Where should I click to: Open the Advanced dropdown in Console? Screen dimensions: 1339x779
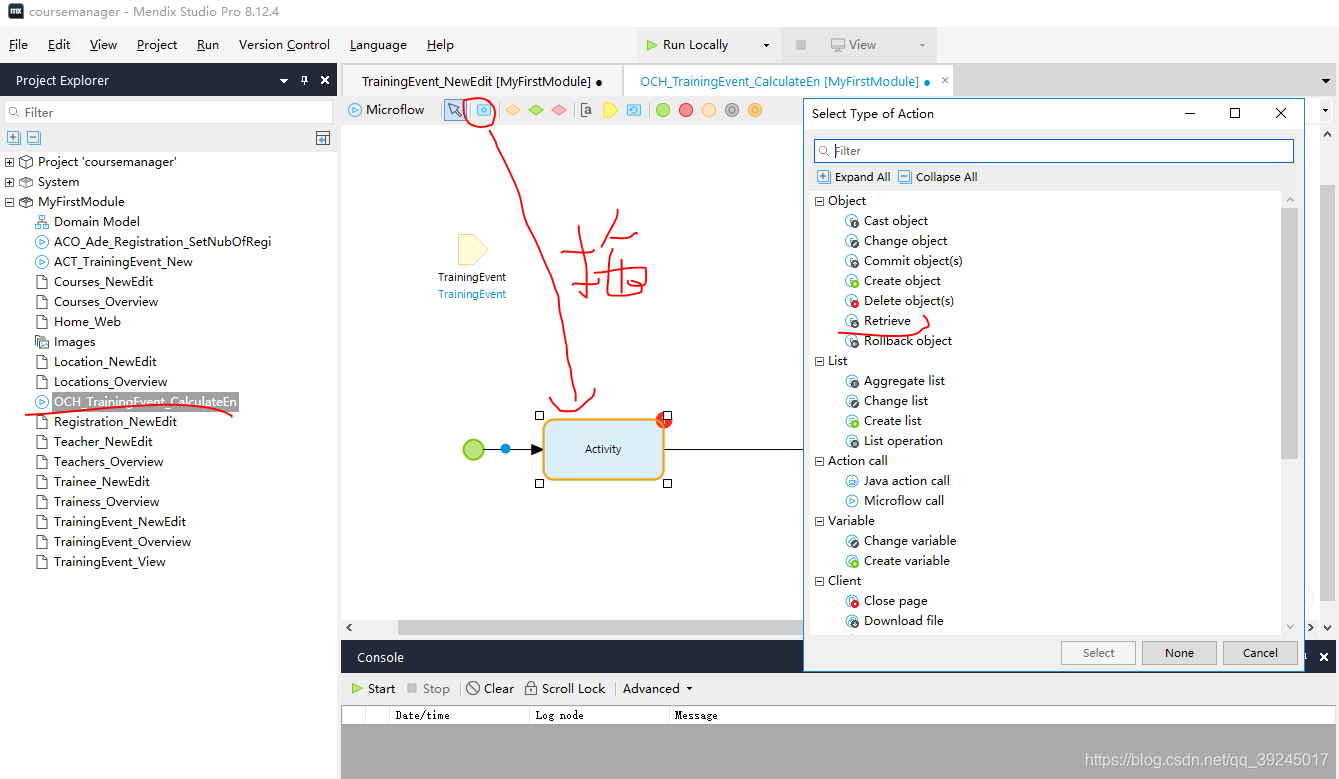(657, 689)
